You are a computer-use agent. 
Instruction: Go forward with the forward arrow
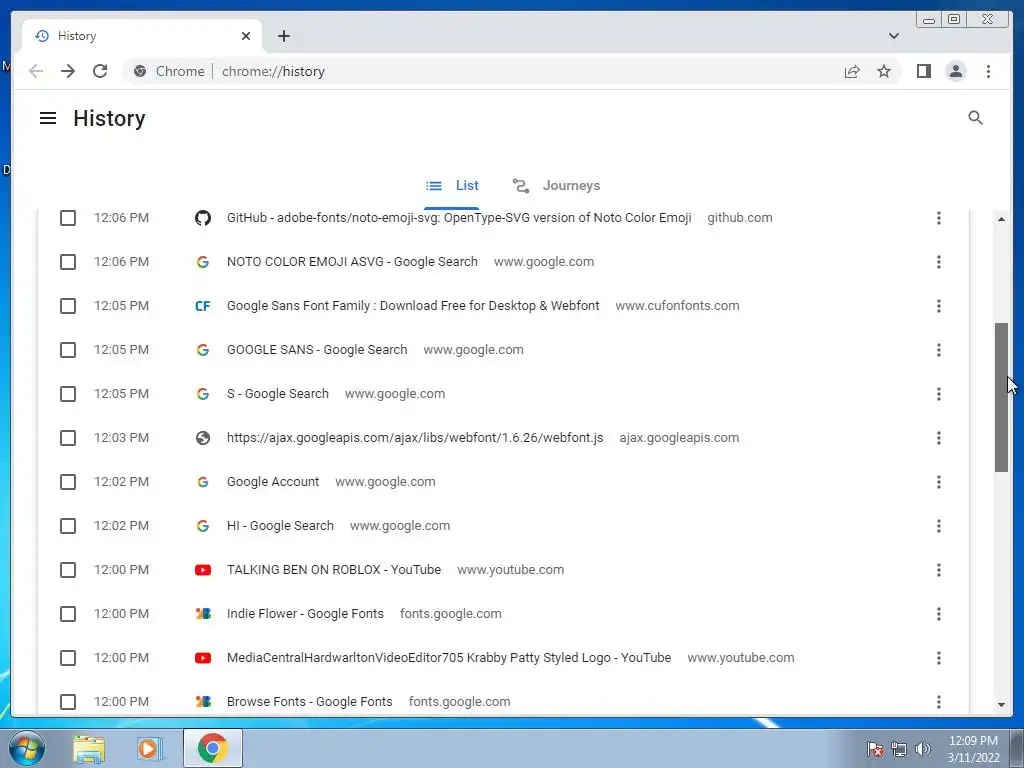click(x=68, y=71)
